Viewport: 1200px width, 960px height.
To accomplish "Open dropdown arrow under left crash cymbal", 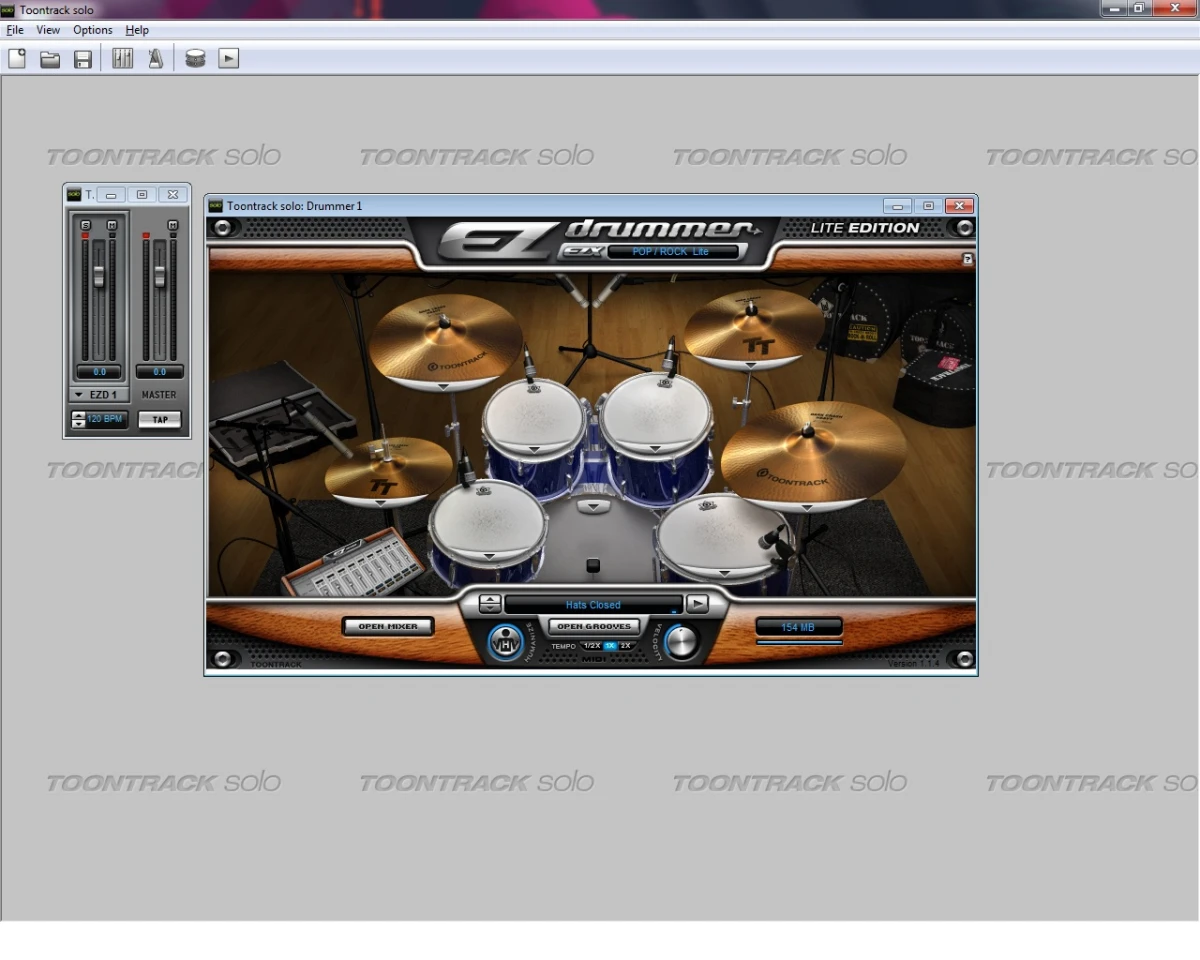I will (x=442, y=386).
